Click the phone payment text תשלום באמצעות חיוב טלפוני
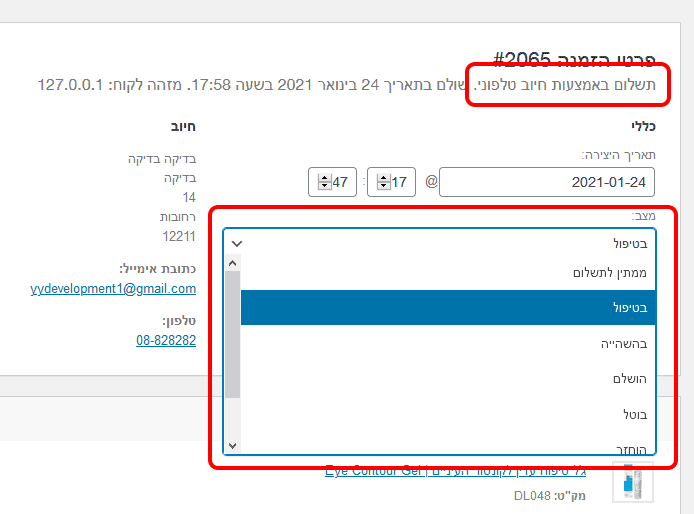 [x=564, y=85]
